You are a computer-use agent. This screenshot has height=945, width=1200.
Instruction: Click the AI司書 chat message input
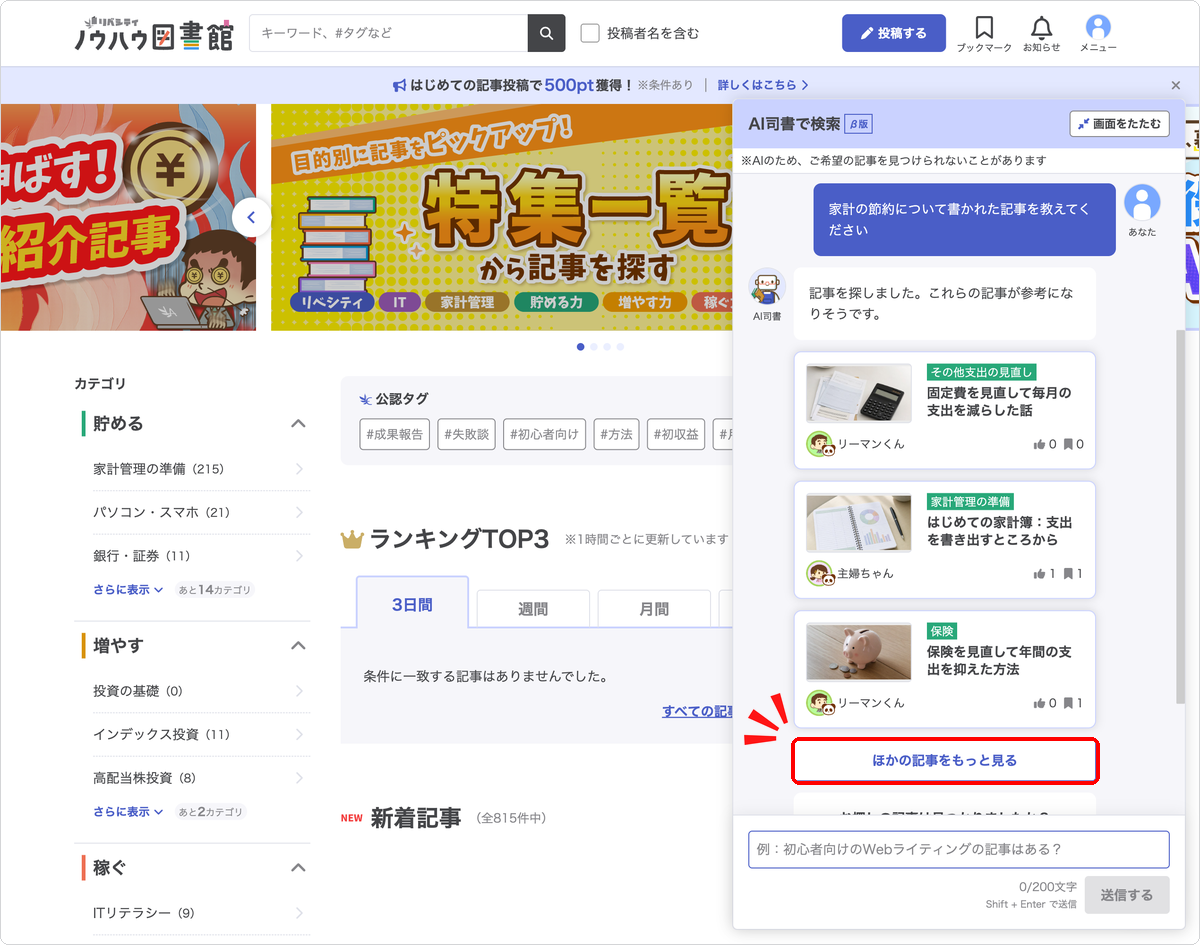coord(958,849)
